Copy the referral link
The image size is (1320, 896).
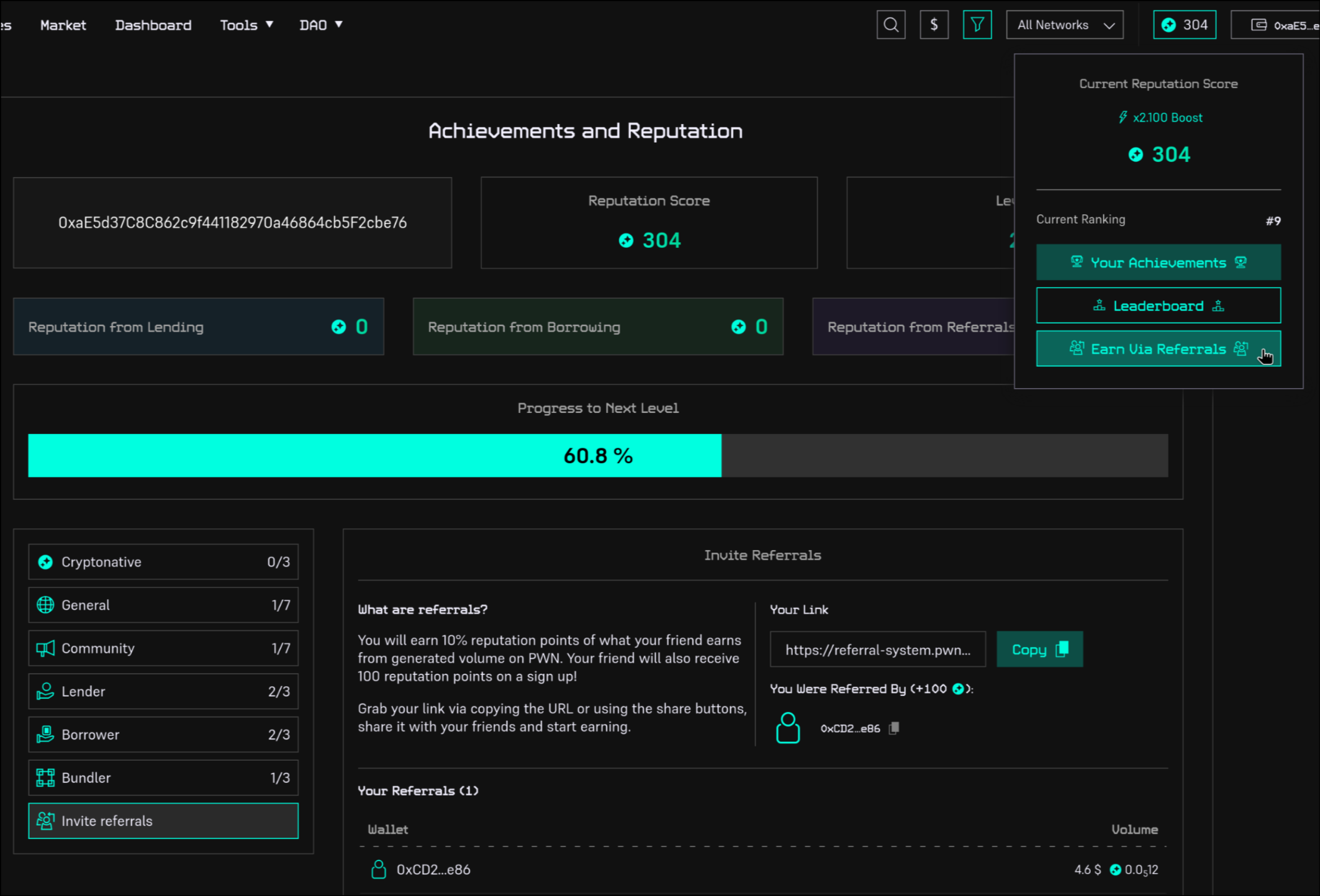pos(1039,649)
